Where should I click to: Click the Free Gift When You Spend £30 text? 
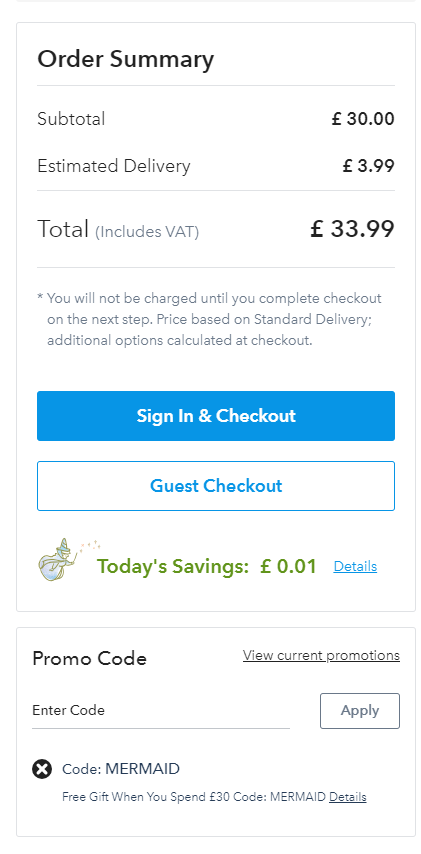(194, 797)
